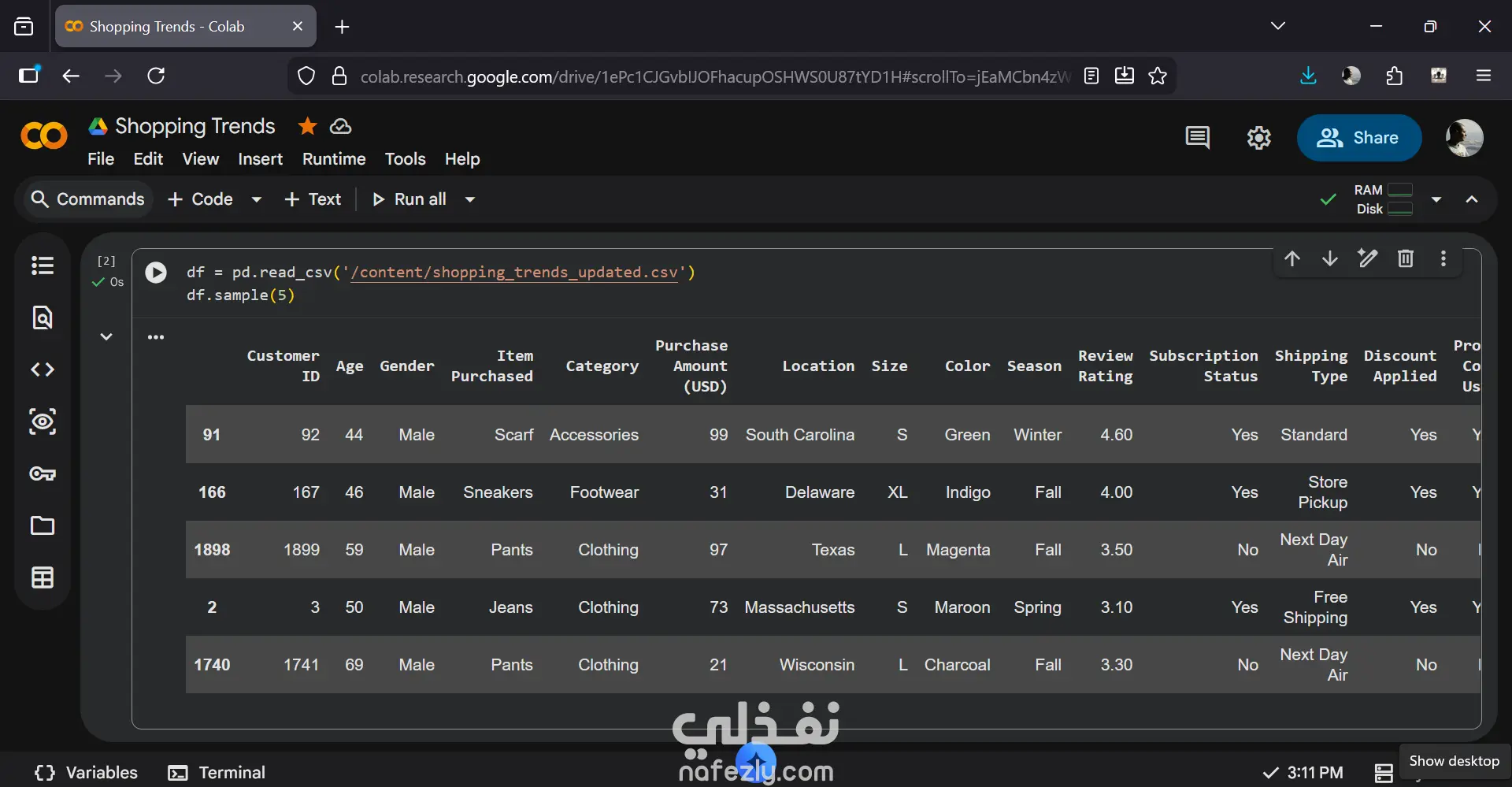Share the notebook
The width and height of the screenshot is (1512, 787).
pyautogui.click(x=1359, y=138)
